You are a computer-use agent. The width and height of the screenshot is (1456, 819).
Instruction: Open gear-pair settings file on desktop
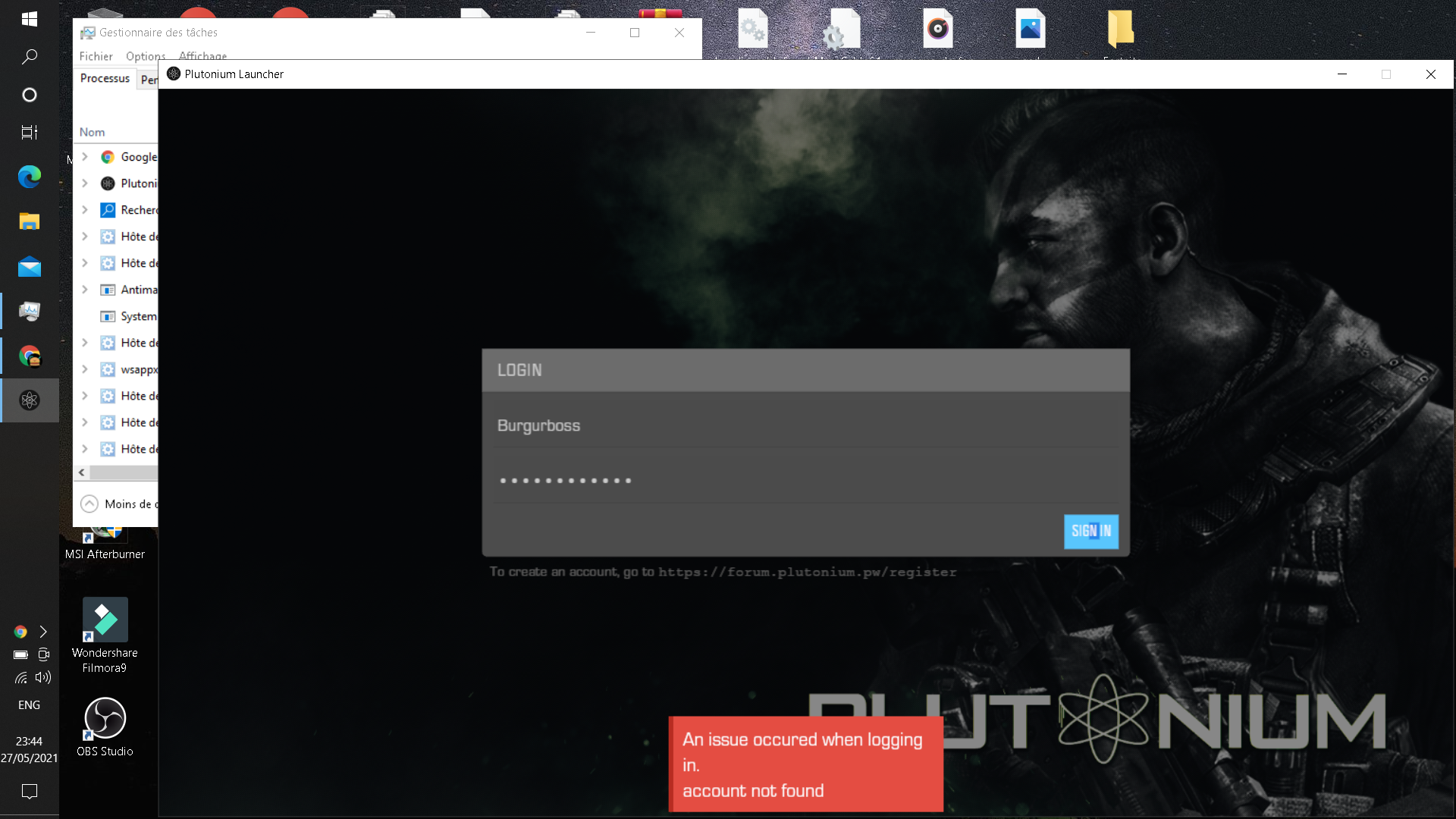tap(753, 30)
